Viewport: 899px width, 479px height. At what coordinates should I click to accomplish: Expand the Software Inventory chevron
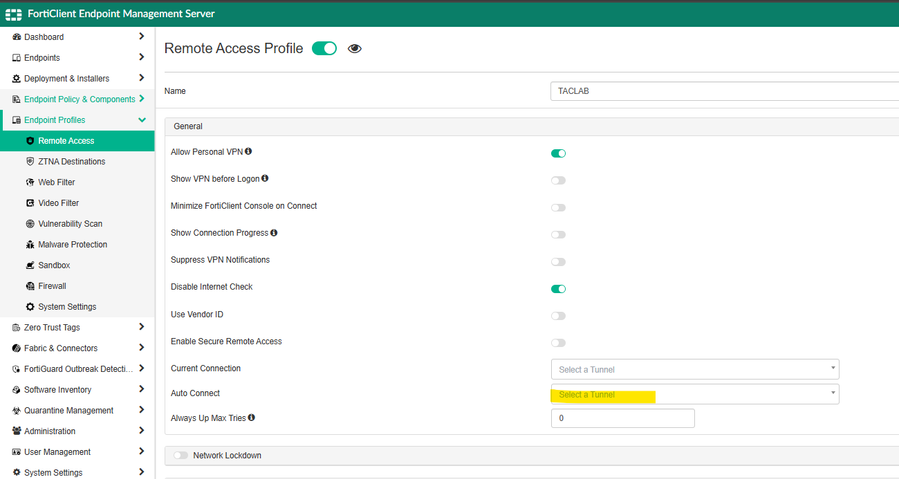[x=142, y=389]
